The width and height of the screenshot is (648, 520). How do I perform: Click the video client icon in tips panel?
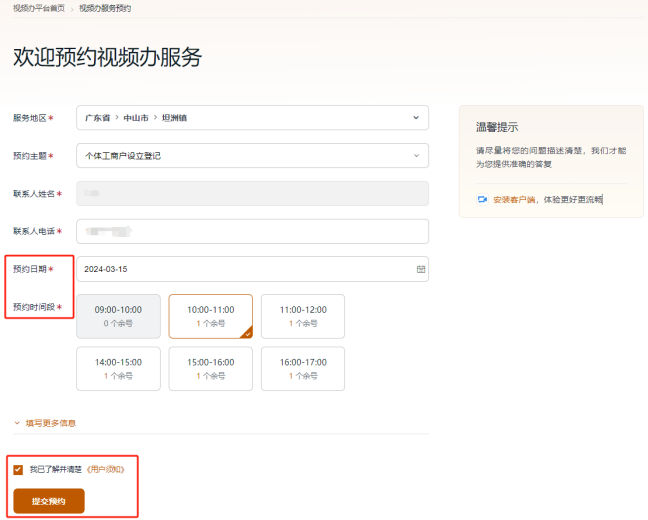point(482,199)
